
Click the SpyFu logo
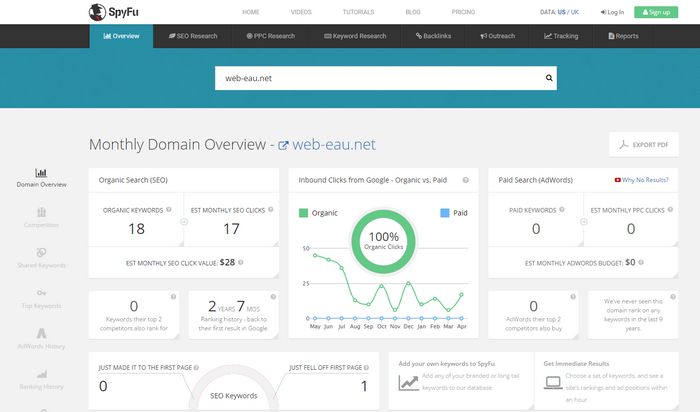click(114, 12)
